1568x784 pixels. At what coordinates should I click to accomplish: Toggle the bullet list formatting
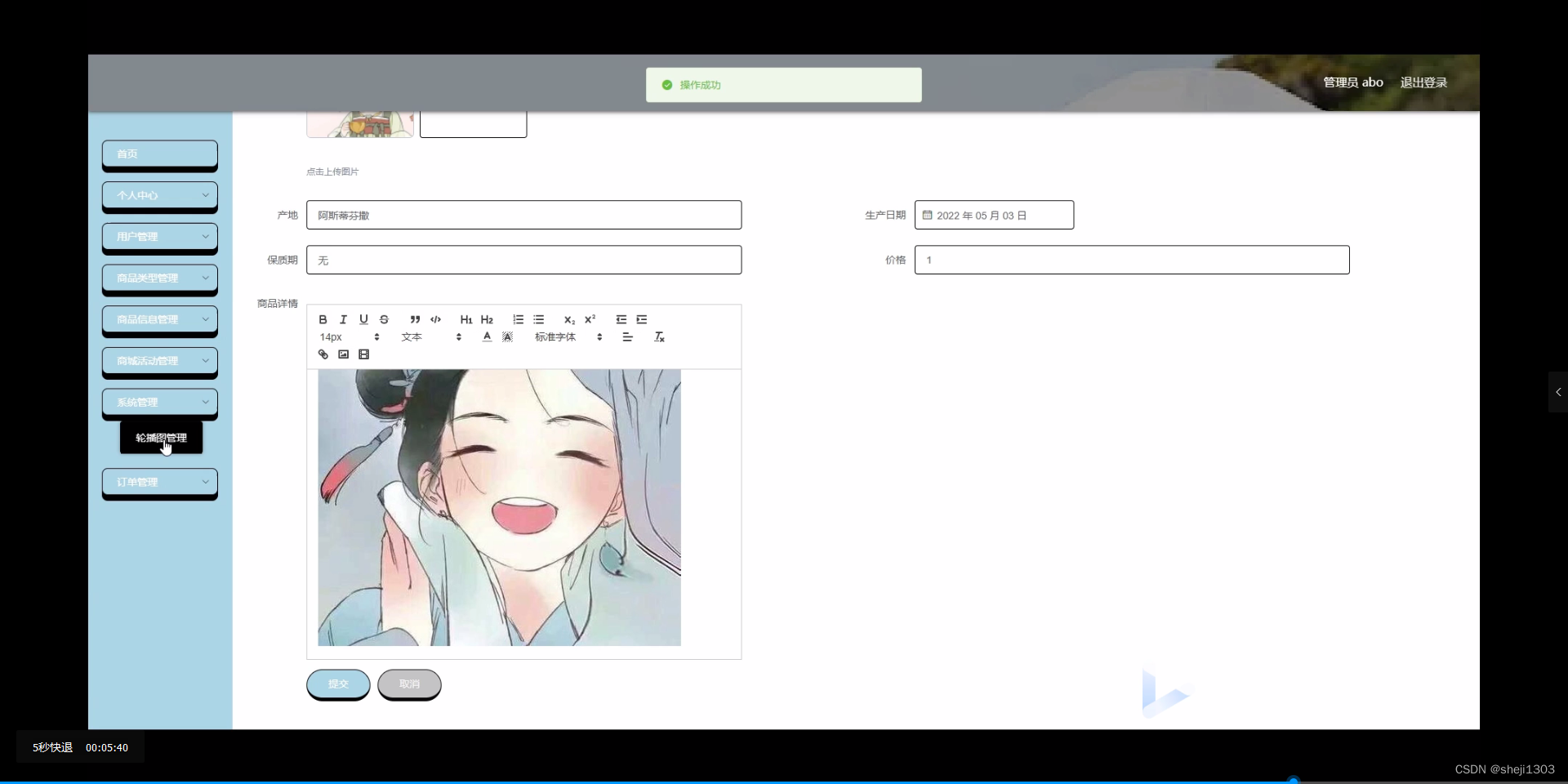point(539,319)
